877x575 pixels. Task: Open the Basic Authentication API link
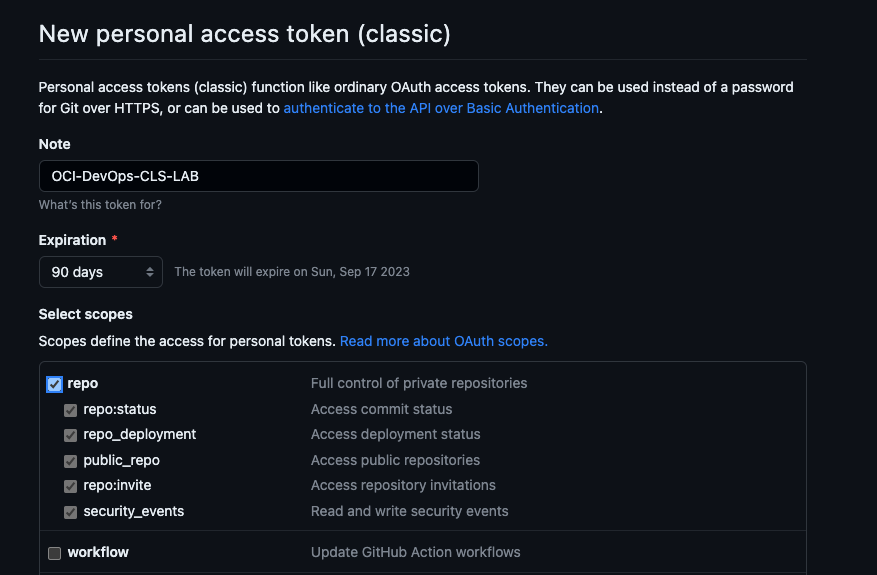pyautogui.click(x=441, y=108)
